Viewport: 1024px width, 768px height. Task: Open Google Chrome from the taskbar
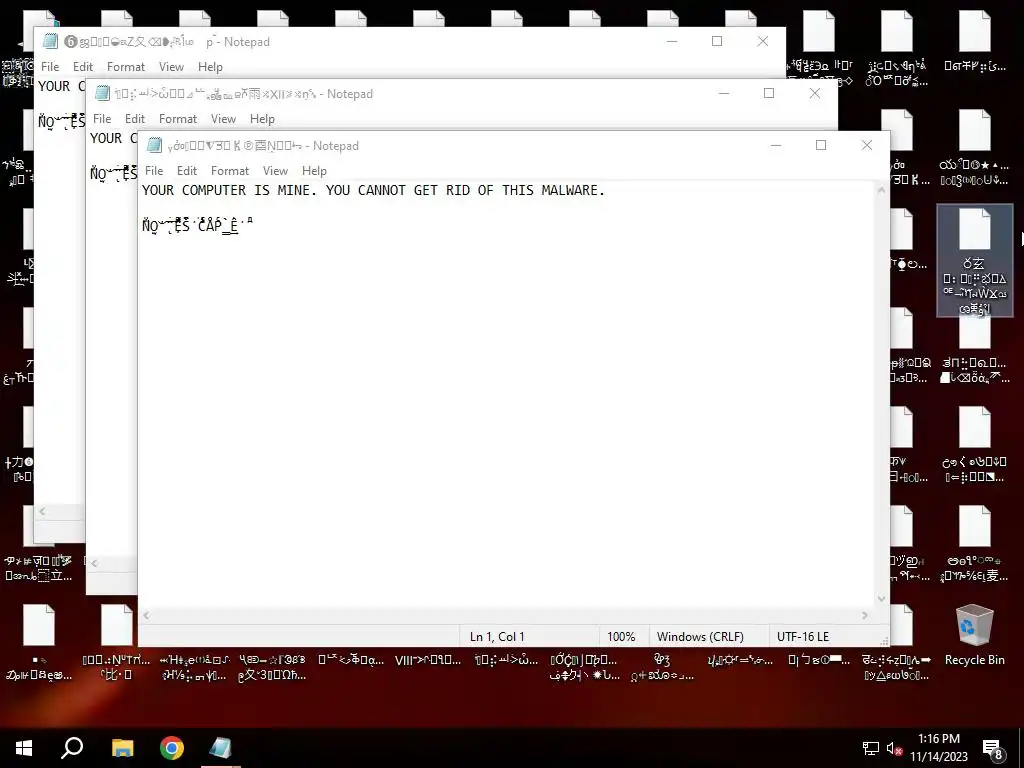[x=172, y=748]
